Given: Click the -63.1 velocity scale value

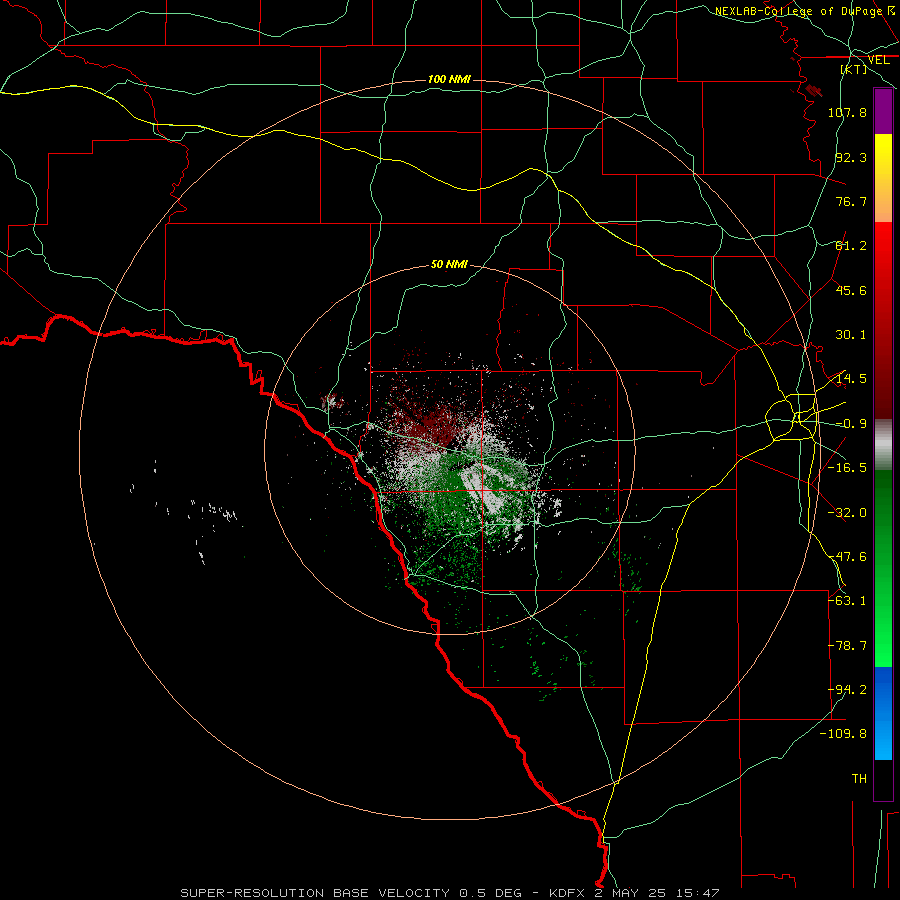Looking at the screenshot, I should (847, 601).
